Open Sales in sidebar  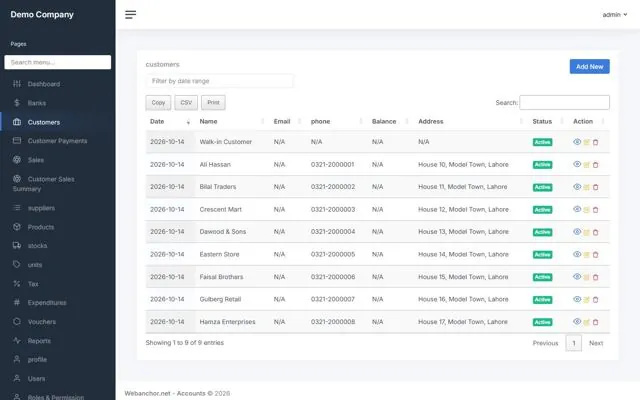[58, 160]
